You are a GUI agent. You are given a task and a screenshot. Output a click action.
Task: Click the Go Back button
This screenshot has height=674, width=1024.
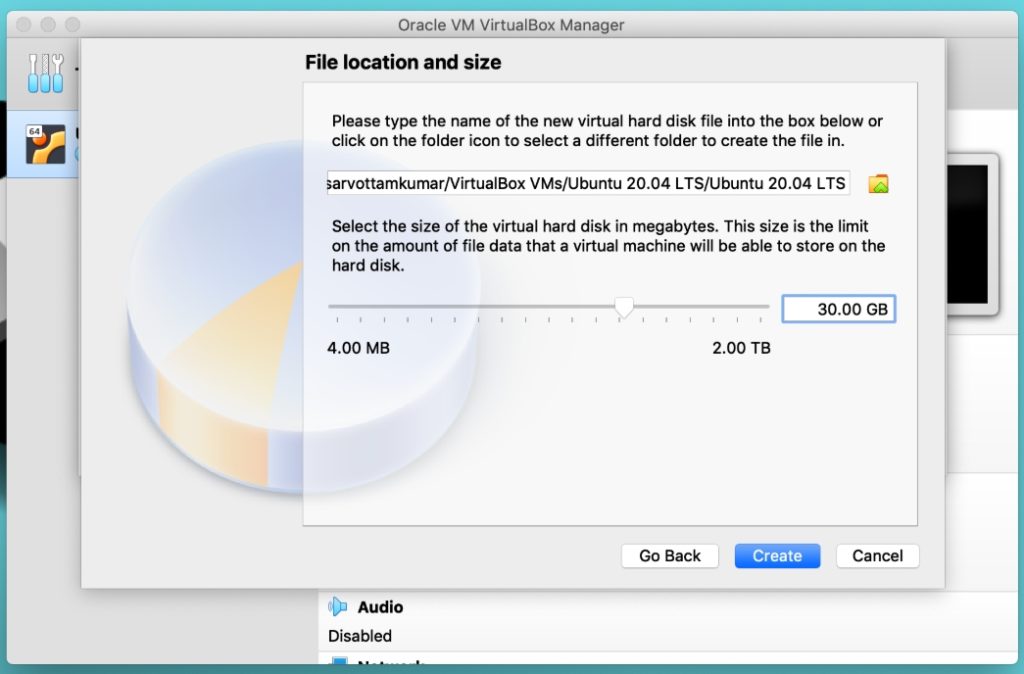tap(670, 556)
